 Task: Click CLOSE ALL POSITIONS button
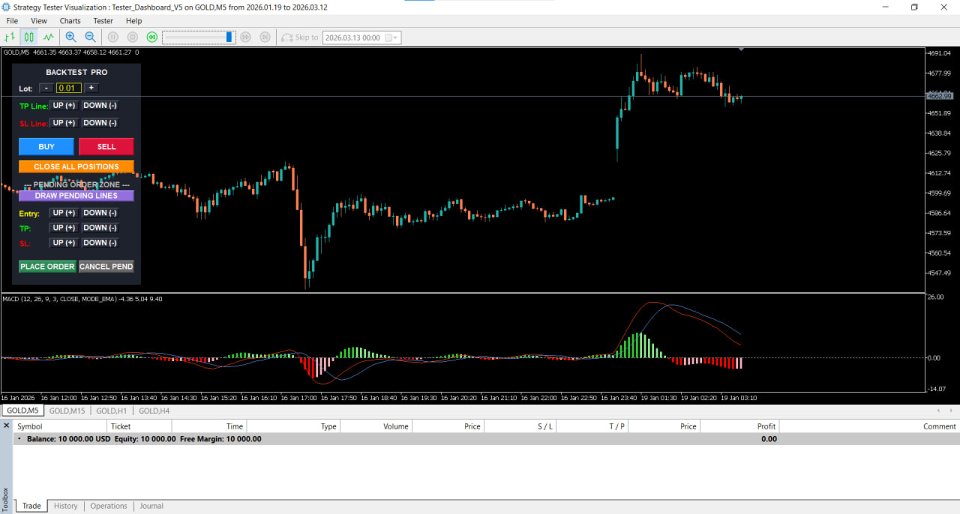(77, 166)
